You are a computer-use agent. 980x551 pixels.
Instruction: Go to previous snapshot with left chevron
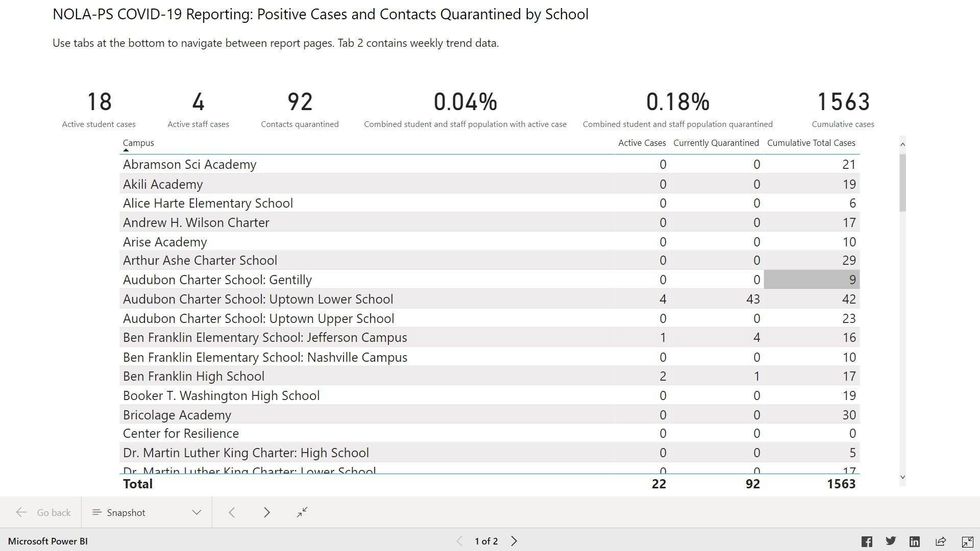tap(232, 512)
